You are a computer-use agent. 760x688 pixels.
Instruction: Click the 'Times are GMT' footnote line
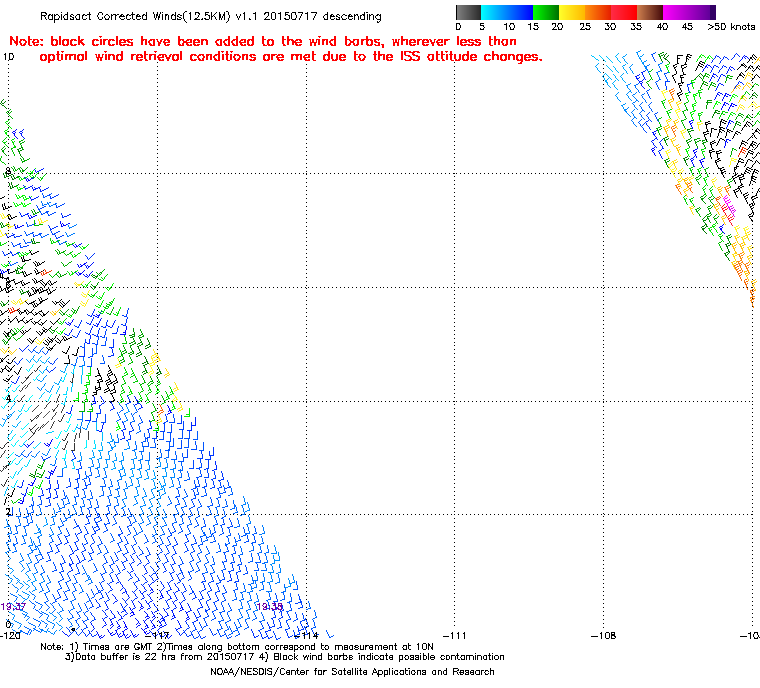pyautogui.click(x=237, y=647)
